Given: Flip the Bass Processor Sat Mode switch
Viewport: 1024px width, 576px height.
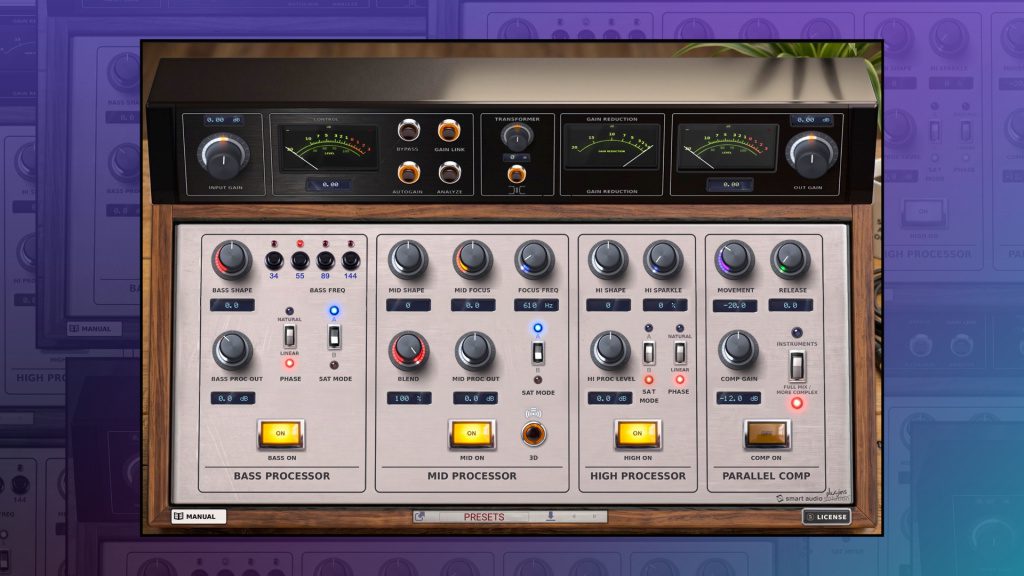Looking at the screenshot, I should pyautogui.click(x=334, y=336).
